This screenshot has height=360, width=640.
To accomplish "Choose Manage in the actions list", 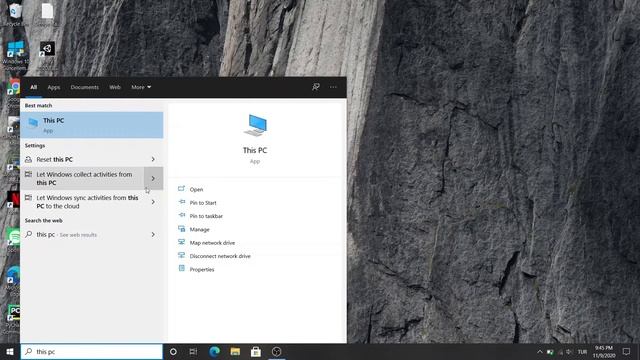I will pyautogui.click(x=200, y=229).
